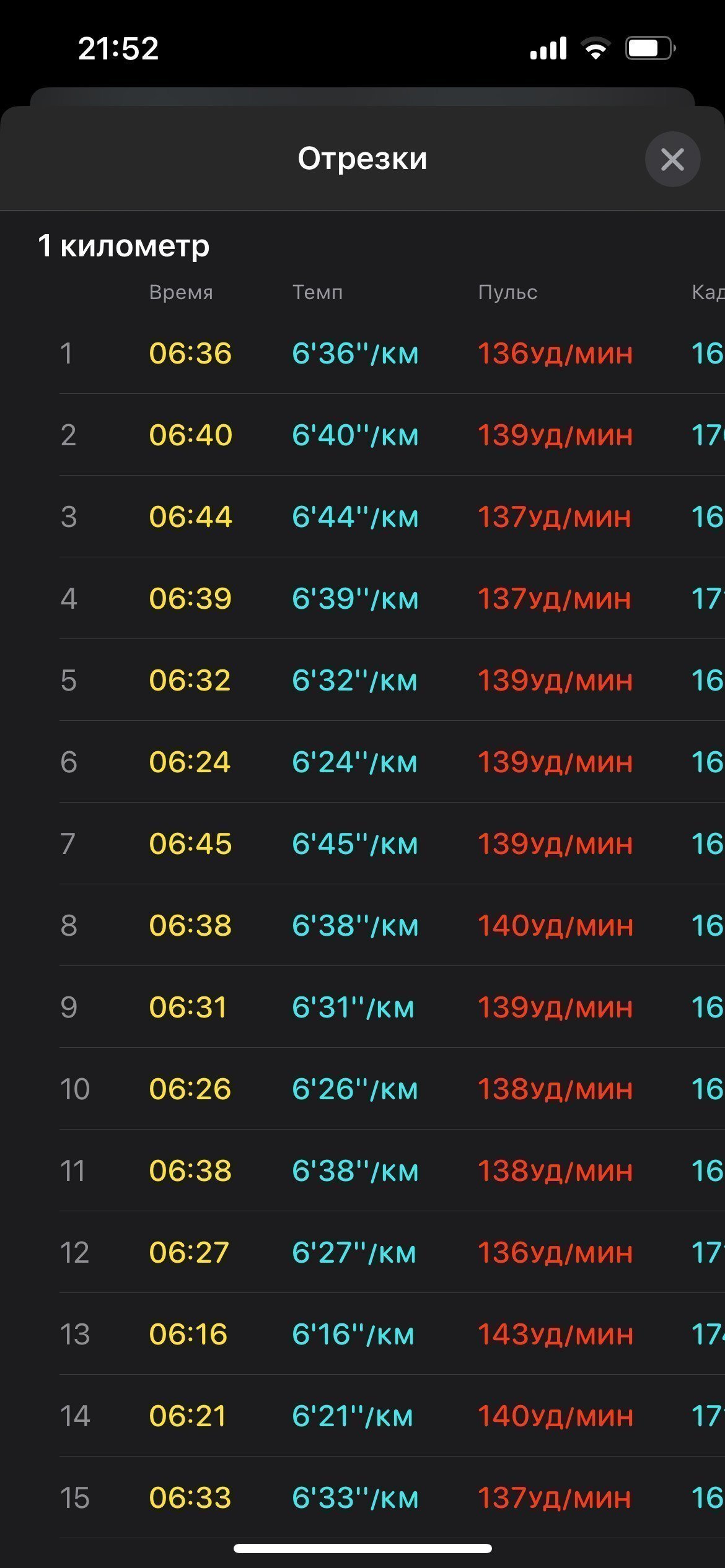Tap the Wi-Fi status icon
The height and width of the screenshot is (1568, 725).
click(x=595, y=48)
